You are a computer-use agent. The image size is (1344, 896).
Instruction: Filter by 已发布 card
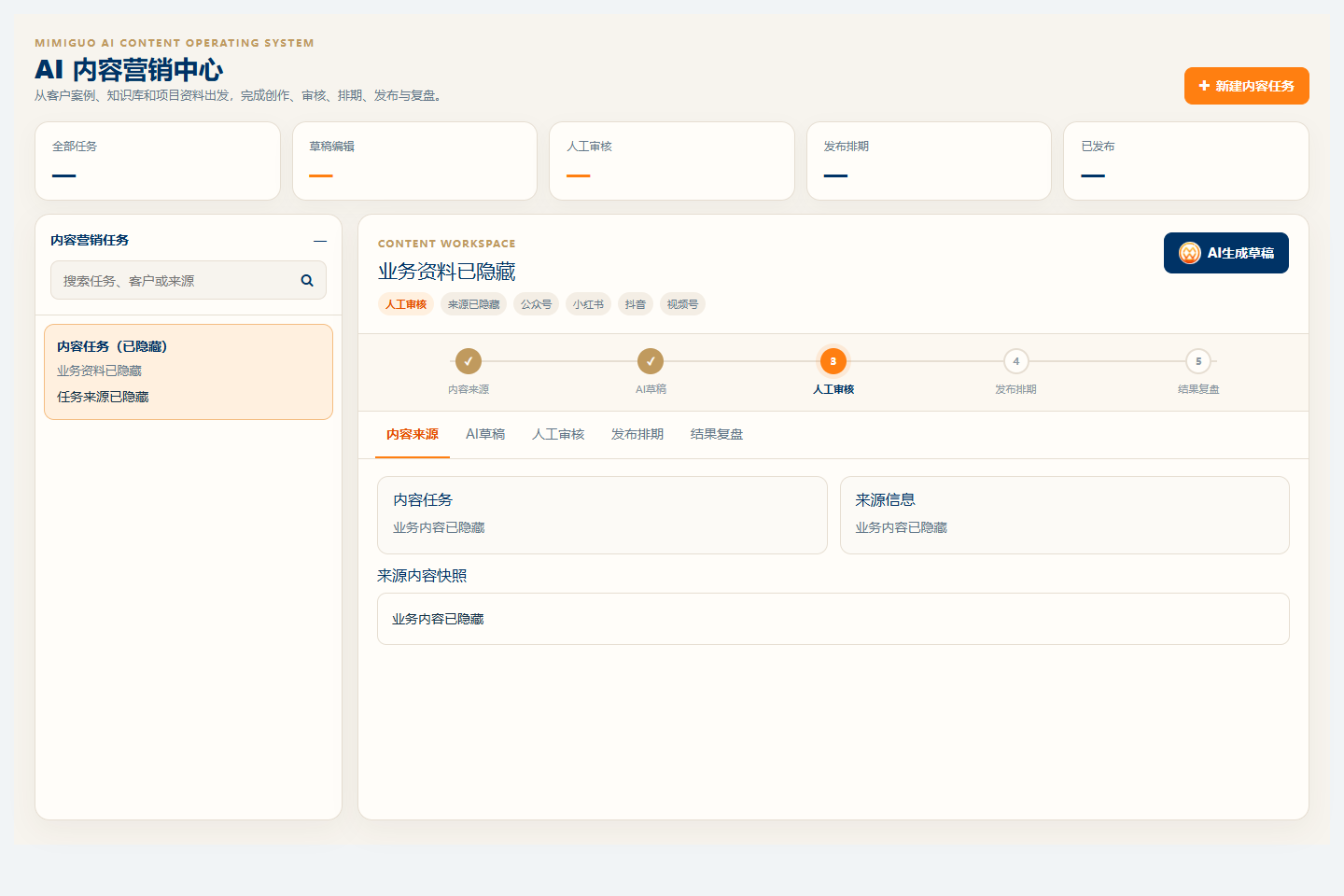1186,161
